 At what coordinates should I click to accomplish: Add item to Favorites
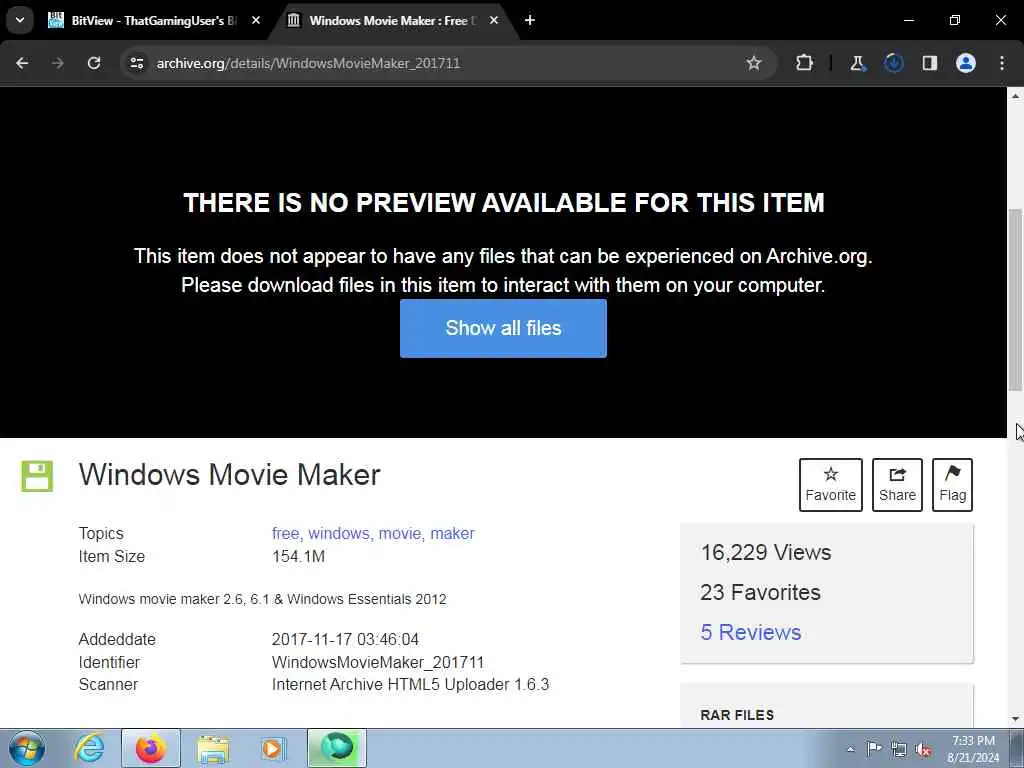831,485
